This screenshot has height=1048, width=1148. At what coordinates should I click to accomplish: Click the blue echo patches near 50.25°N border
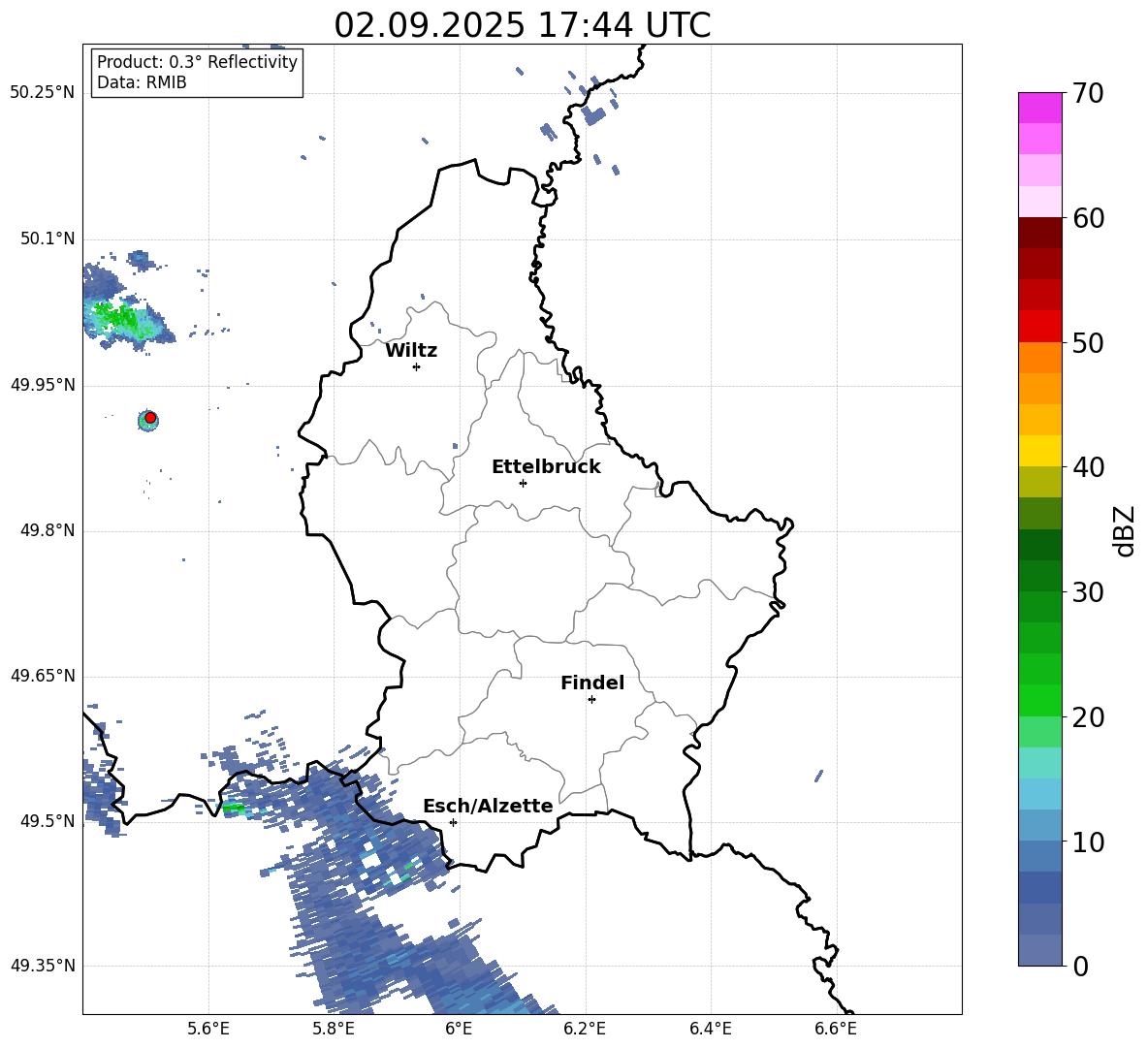point(594,115)
